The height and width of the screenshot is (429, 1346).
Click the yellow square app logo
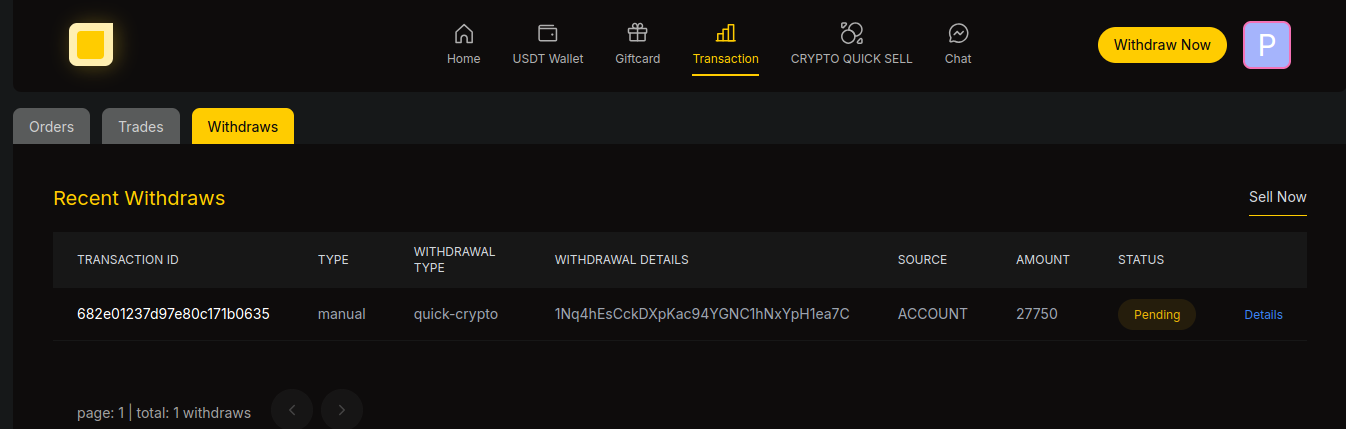[91, 45]
